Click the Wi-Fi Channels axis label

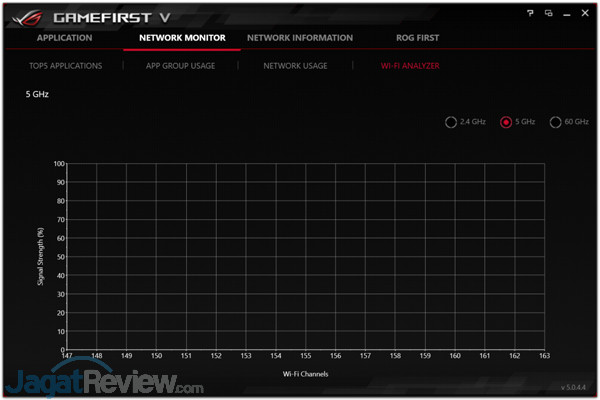tap(305, 374)
